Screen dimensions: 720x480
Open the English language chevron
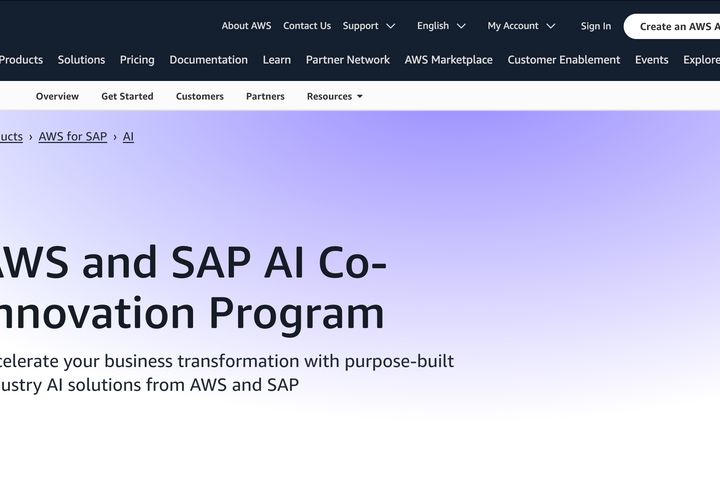[461, 26]
